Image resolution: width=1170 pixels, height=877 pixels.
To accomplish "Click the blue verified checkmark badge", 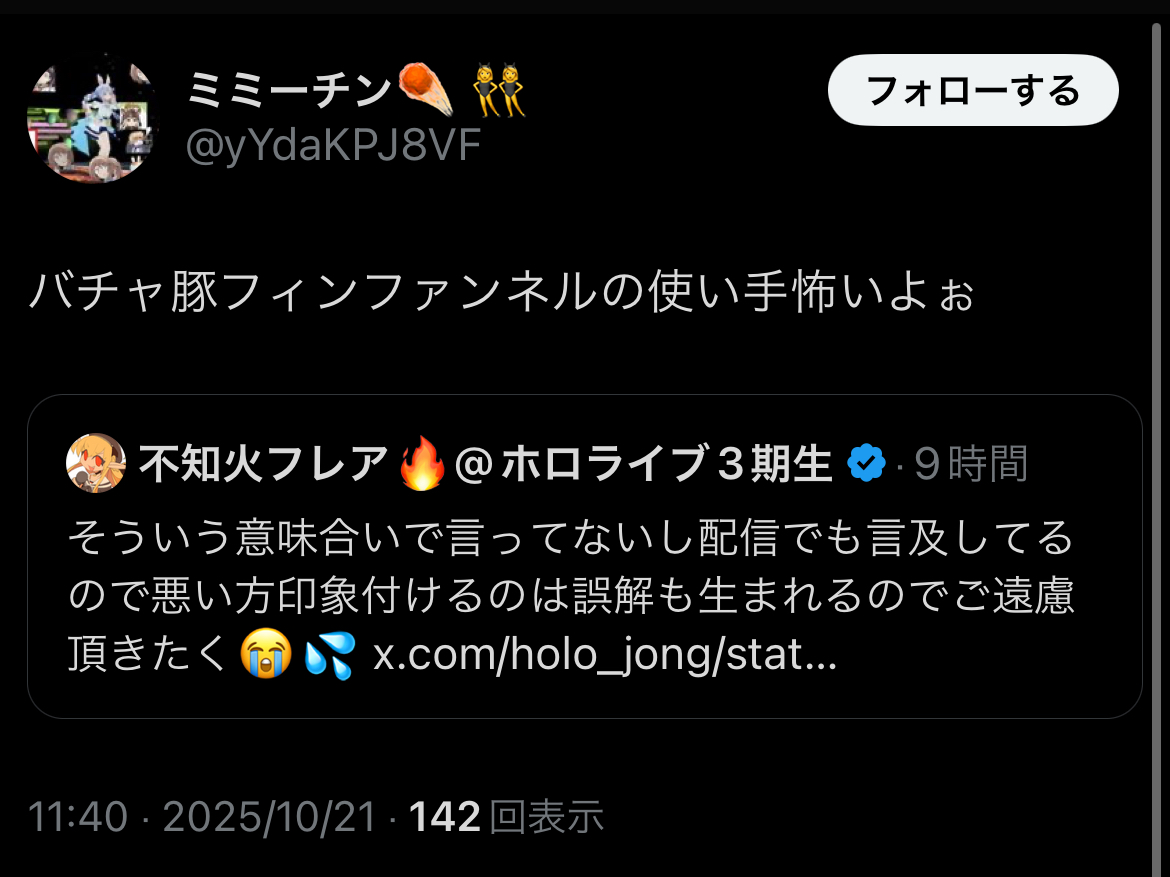I will click(x=866, y=464).
